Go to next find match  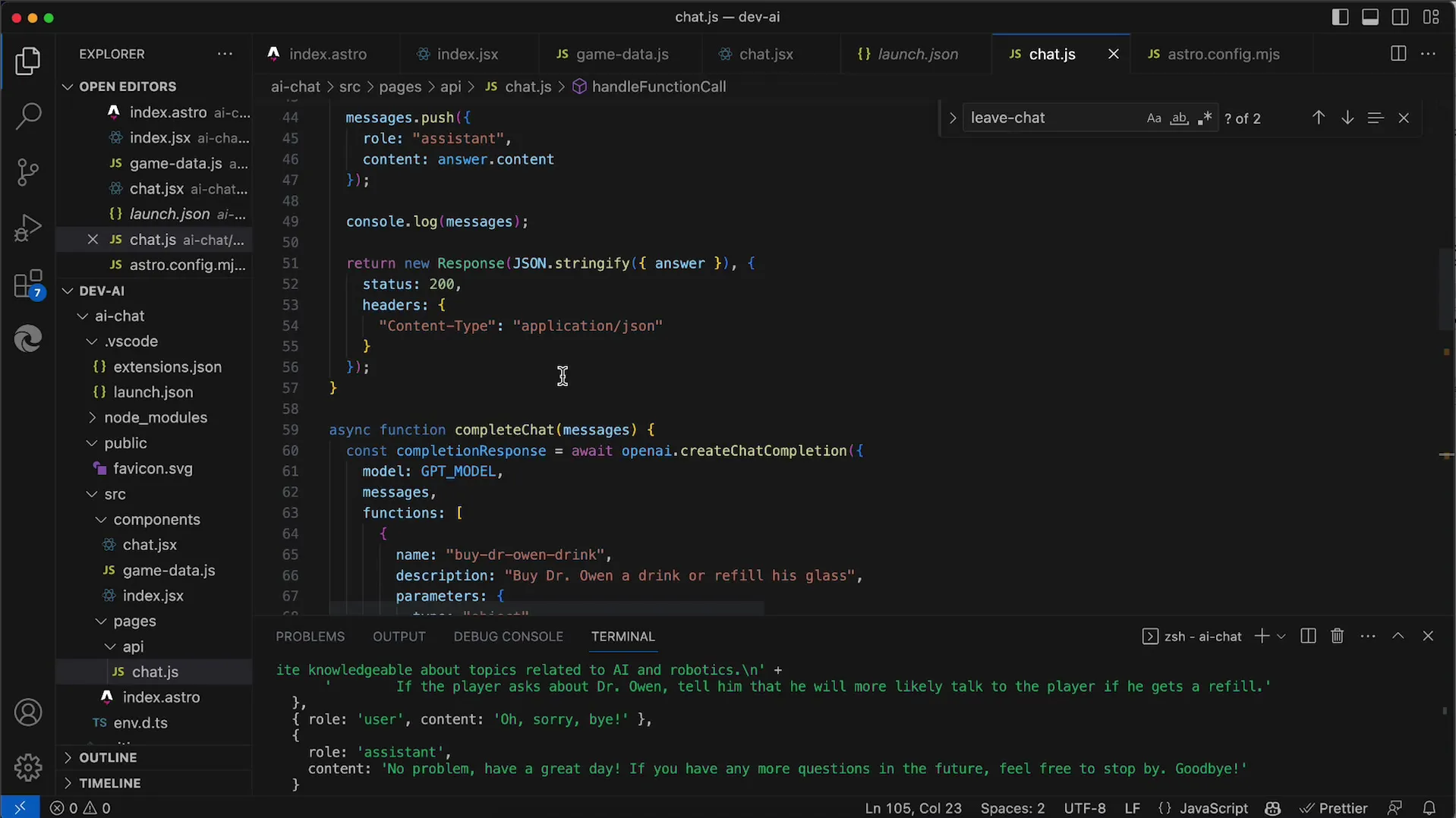pos(1347,118)
